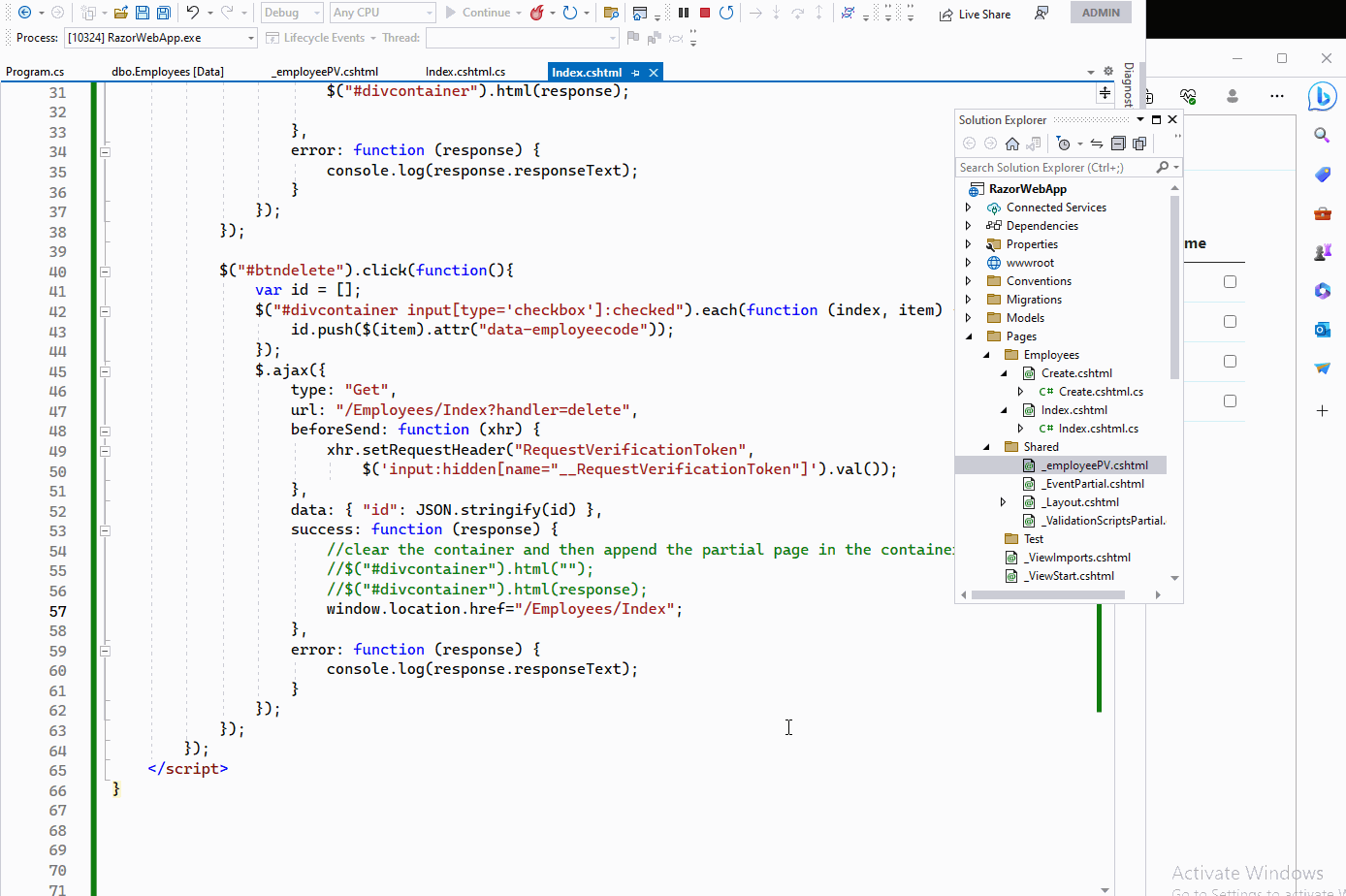The height and width of the screenshot is (896, 1346).
Task: Click the Collapse All icon in Solution Explorer
Action: click(x=1118, y=144)
